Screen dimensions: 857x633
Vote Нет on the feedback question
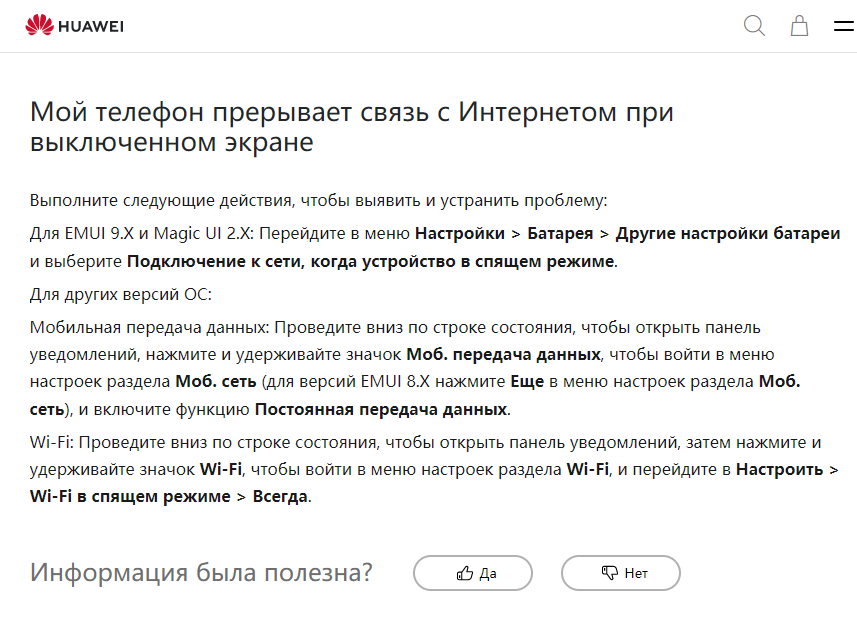(621, 573)
